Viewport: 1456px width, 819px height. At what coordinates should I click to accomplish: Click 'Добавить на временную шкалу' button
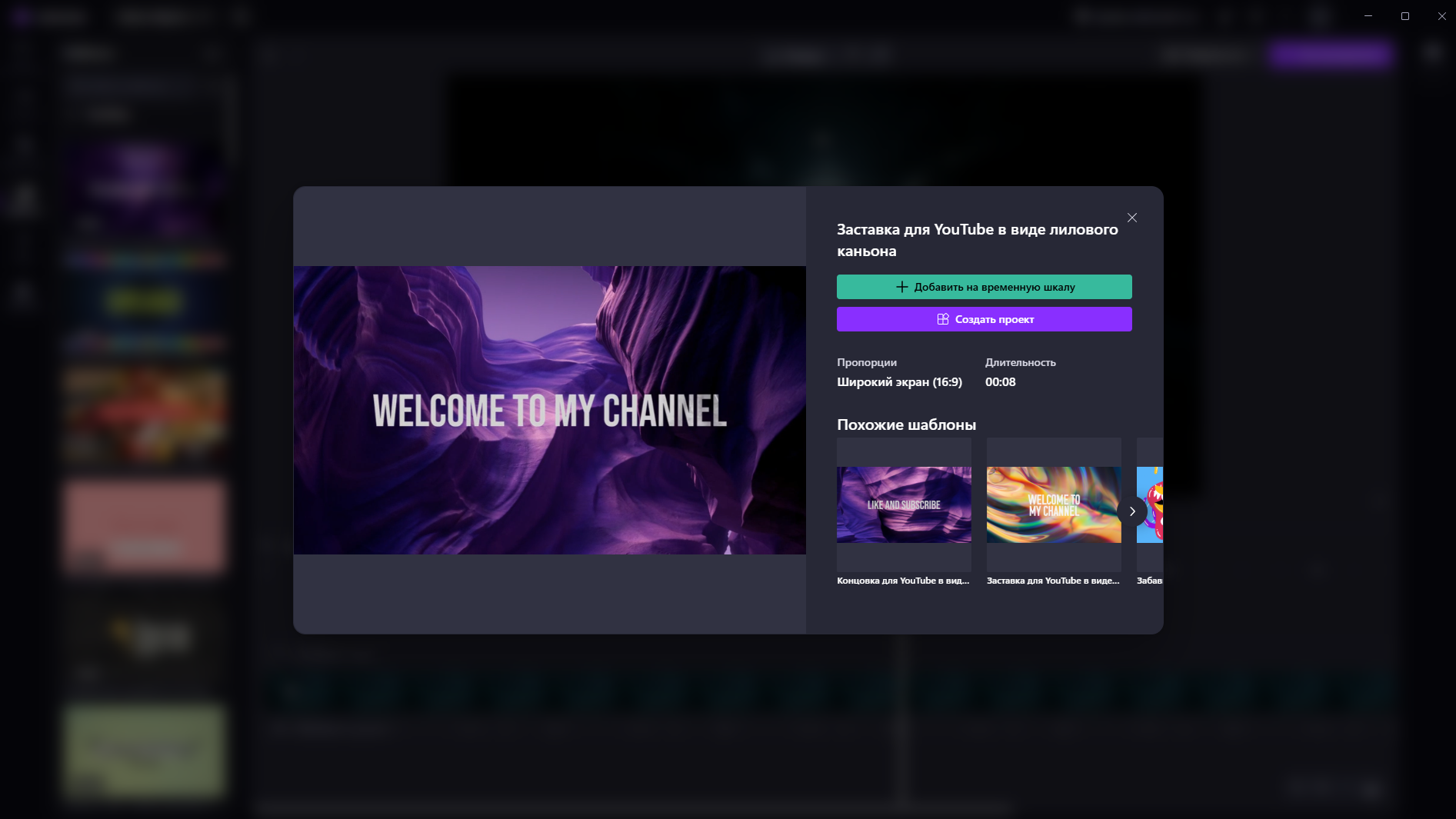(x=985, y=287)
